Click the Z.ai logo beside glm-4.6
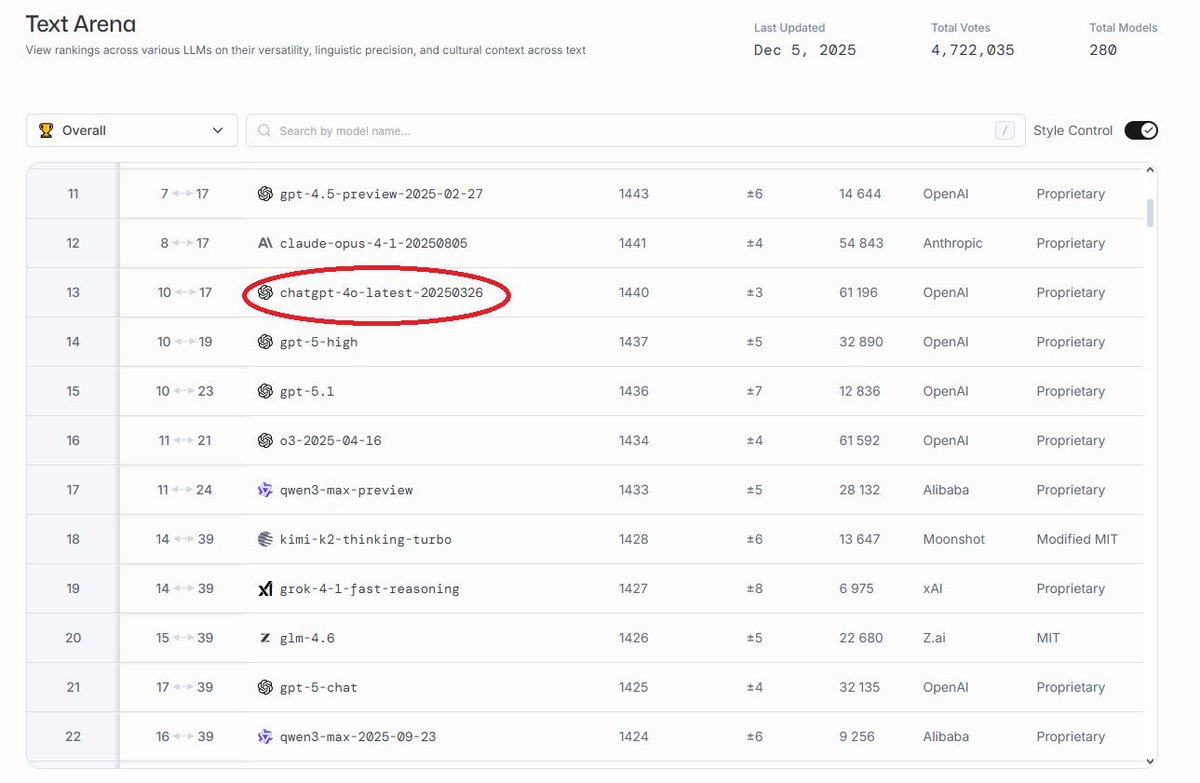This screenshot has width=1200, height=783. 265,638
